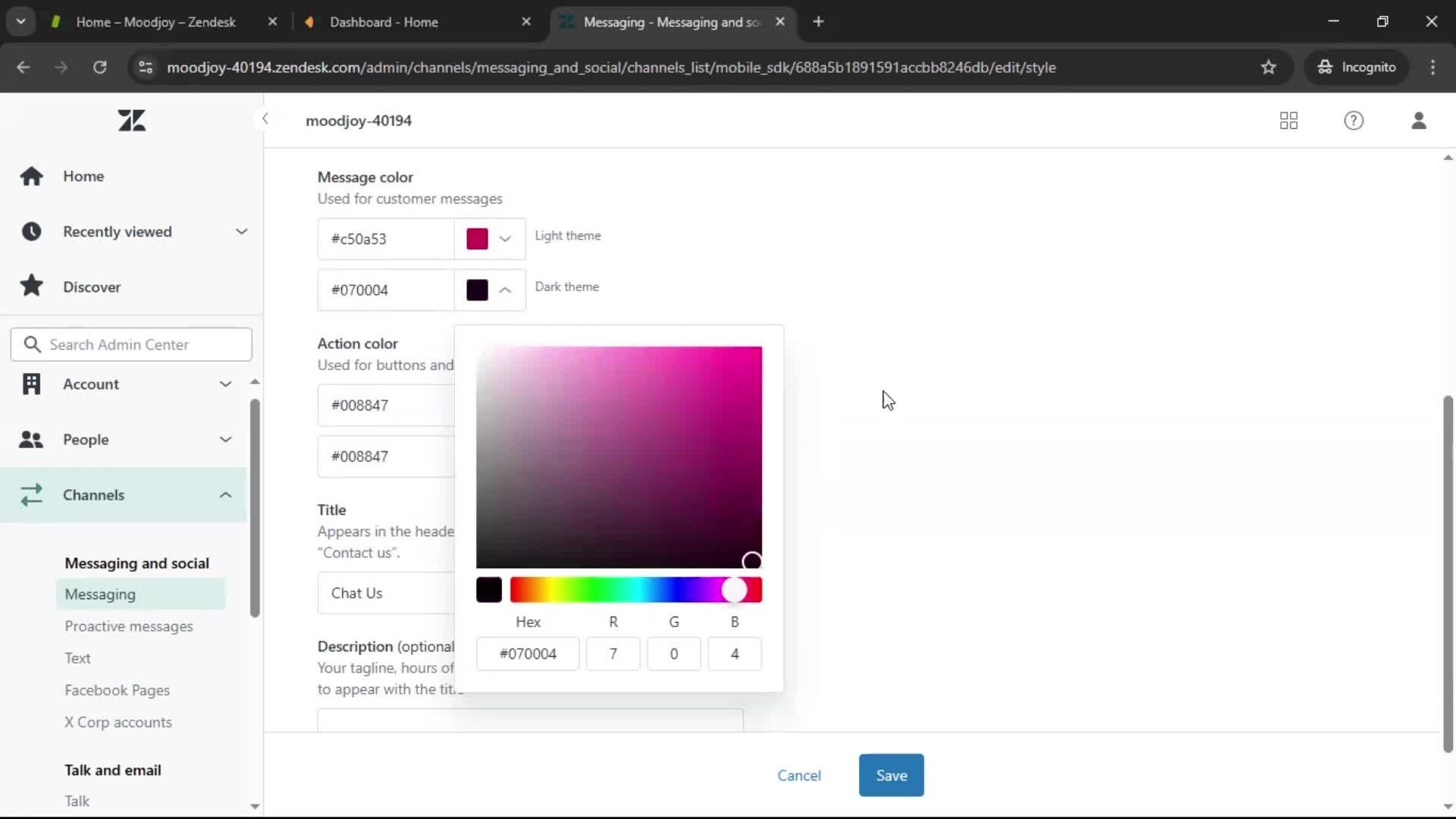Screen dimensions: 1456x819
Task: Open the tab search dropdown arrow
Action: pos(20,22)
